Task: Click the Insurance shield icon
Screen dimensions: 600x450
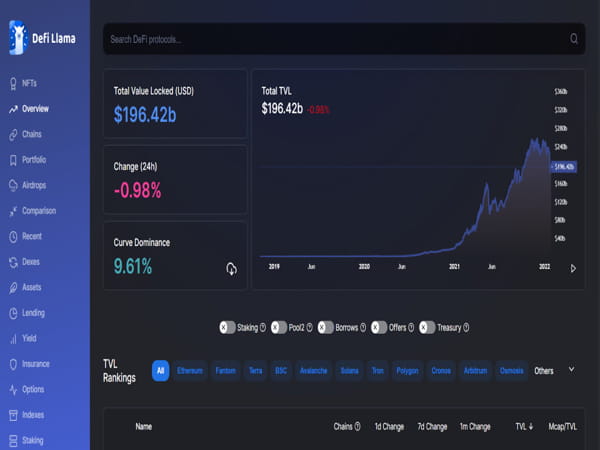Action: (13, 364)
